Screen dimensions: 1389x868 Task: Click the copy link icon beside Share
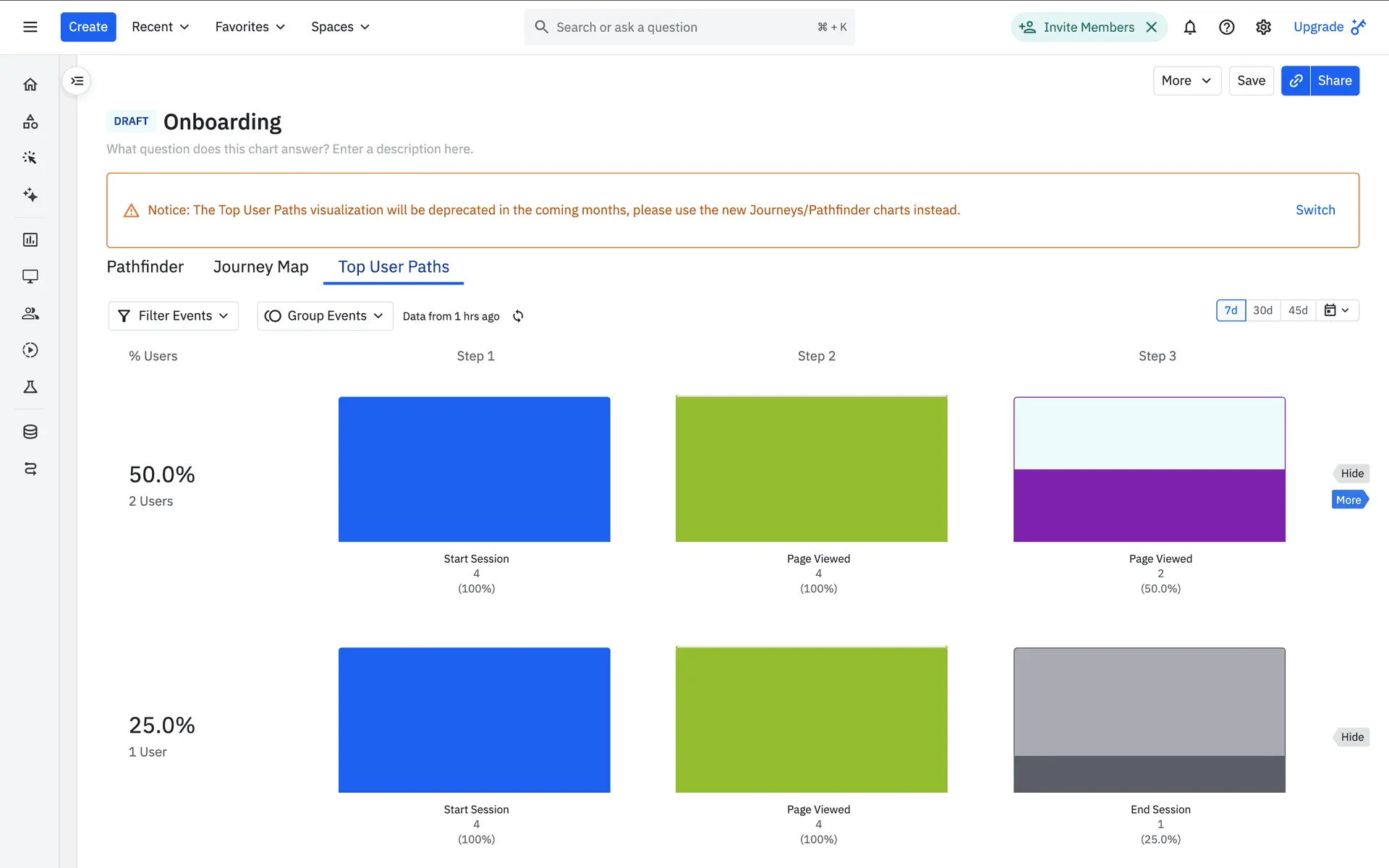(1296, 81)
